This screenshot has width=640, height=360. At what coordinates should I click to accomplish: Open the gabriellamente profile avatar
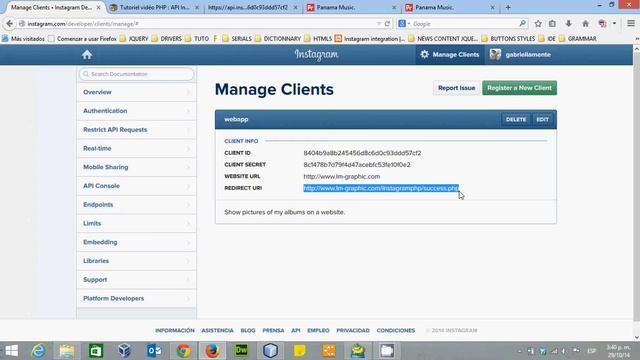click(x=495, y=54)
